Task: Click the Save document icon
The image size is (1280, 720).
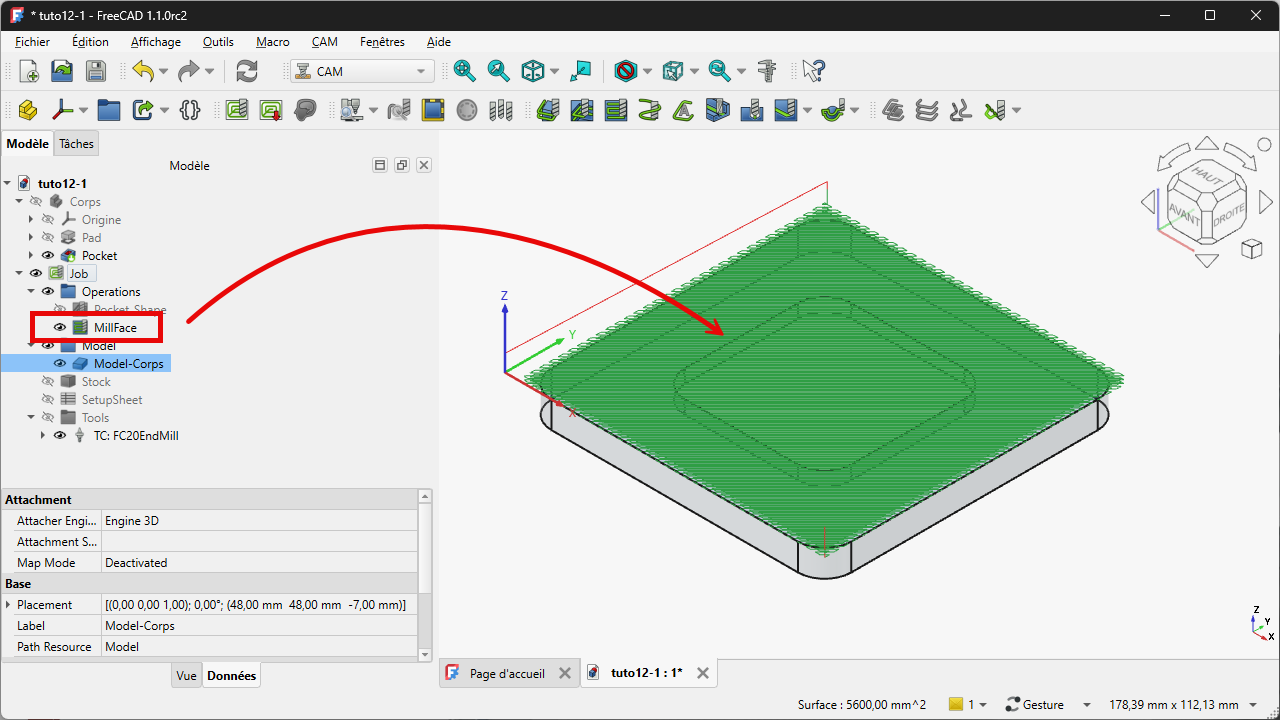Action: click(x=95, y=71)
